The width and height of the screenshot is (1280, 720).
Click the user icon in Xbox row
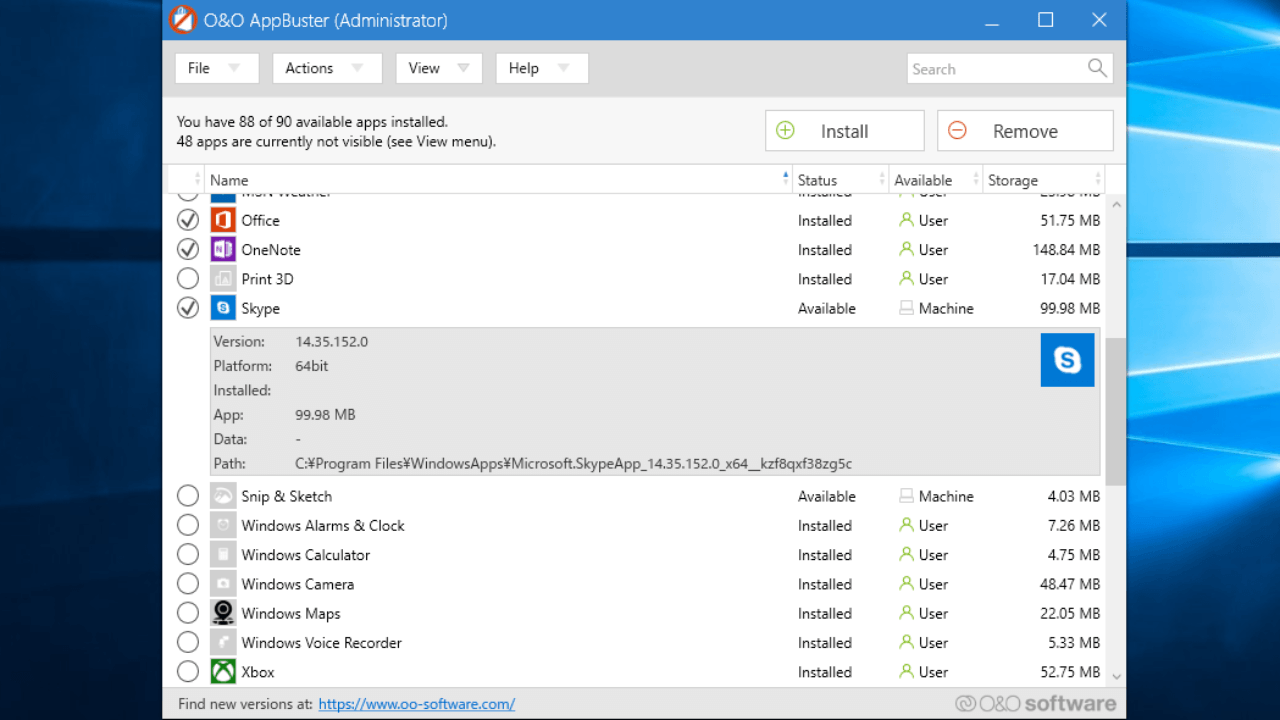coord(906,672)
